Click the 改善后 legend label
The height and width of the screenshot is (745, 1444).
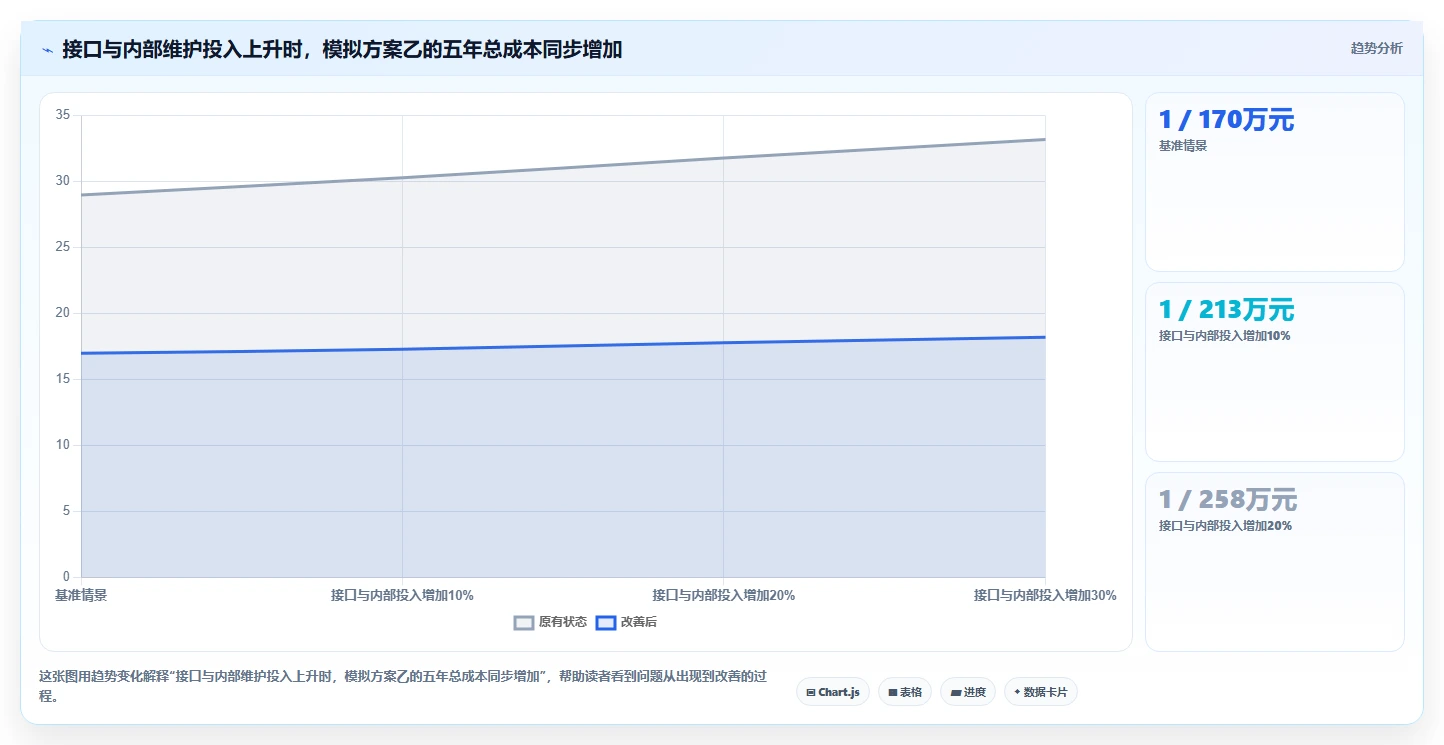click(639, 622)
